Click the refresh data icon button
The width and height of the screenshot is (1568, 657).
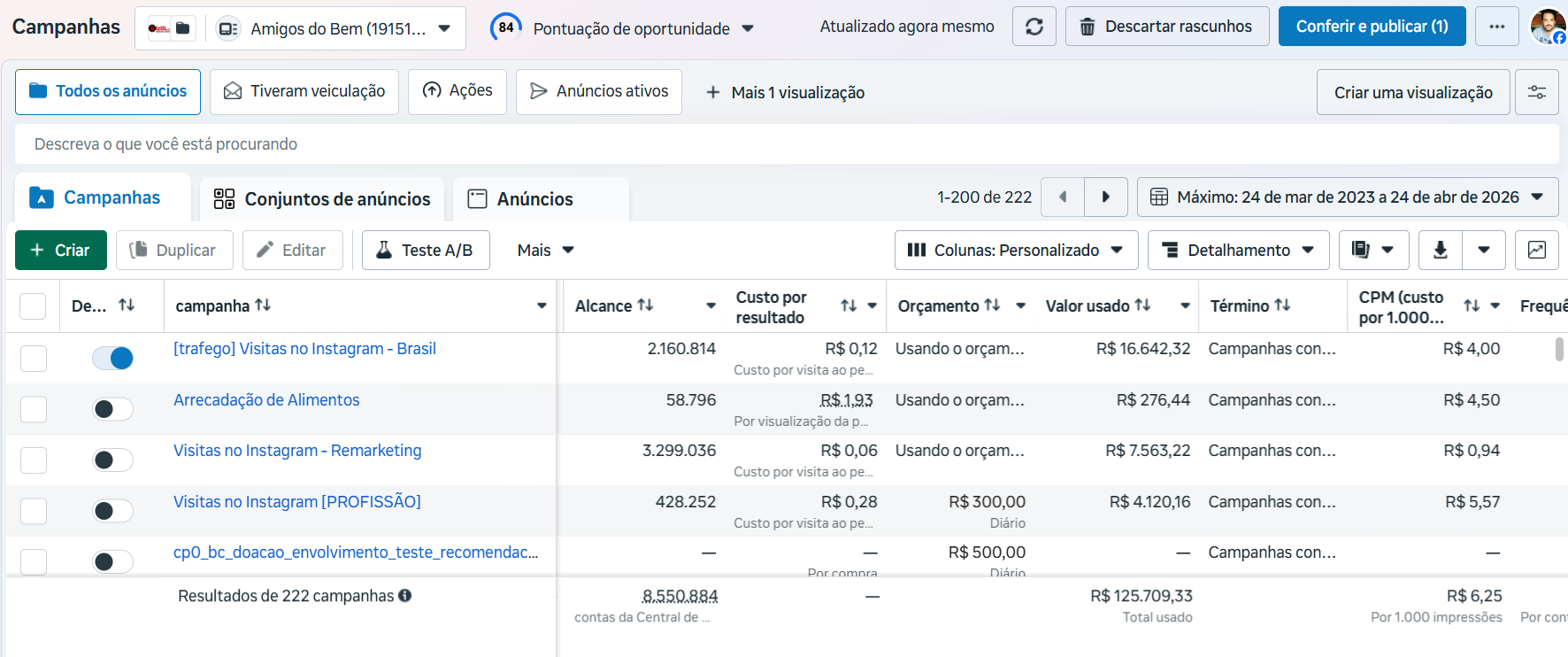1034,27
